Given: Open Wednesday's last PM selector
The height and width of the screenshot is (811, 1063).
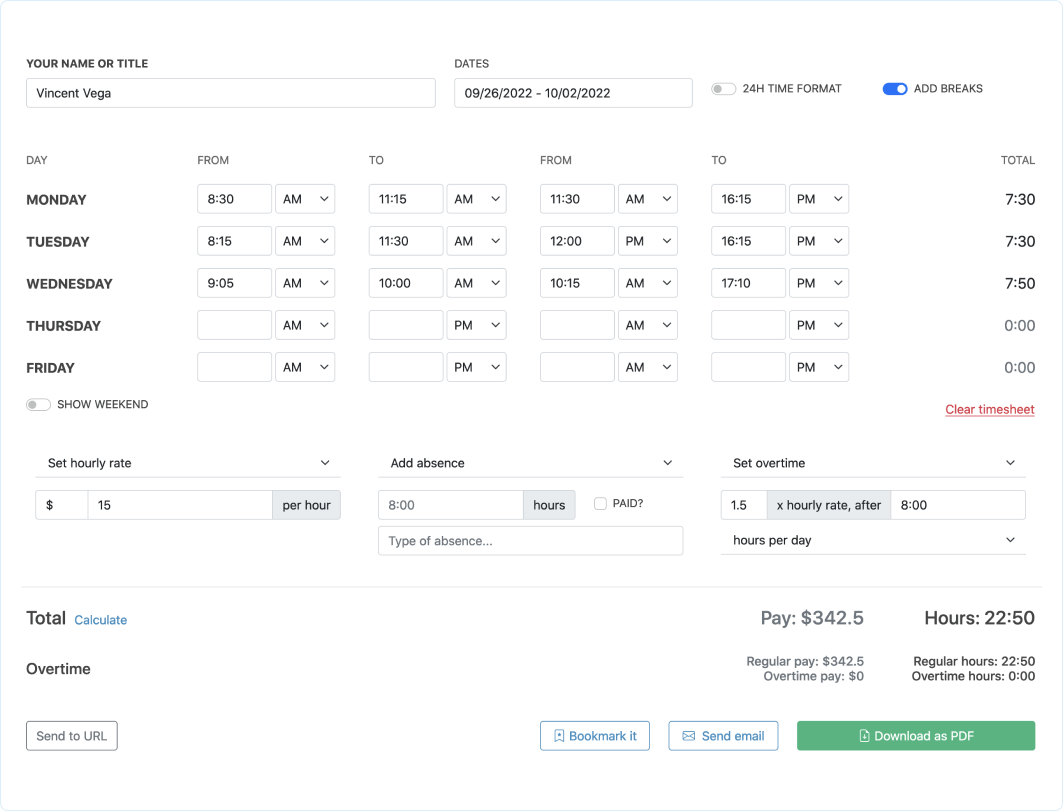Looking at the screenshot, I should pos(819,282).
